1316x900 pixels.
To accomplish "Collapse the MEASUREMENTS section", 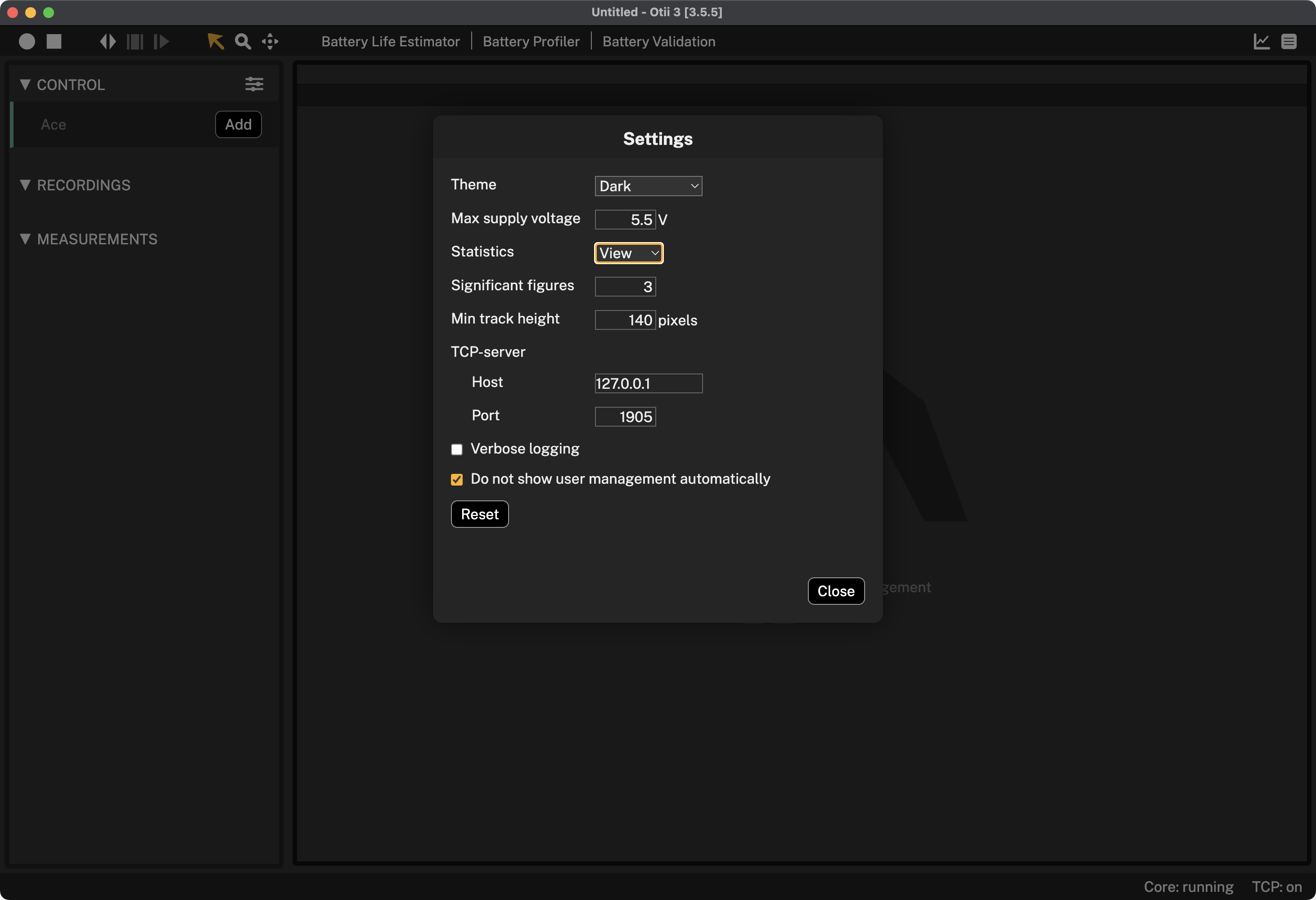I will click(25, 238).
